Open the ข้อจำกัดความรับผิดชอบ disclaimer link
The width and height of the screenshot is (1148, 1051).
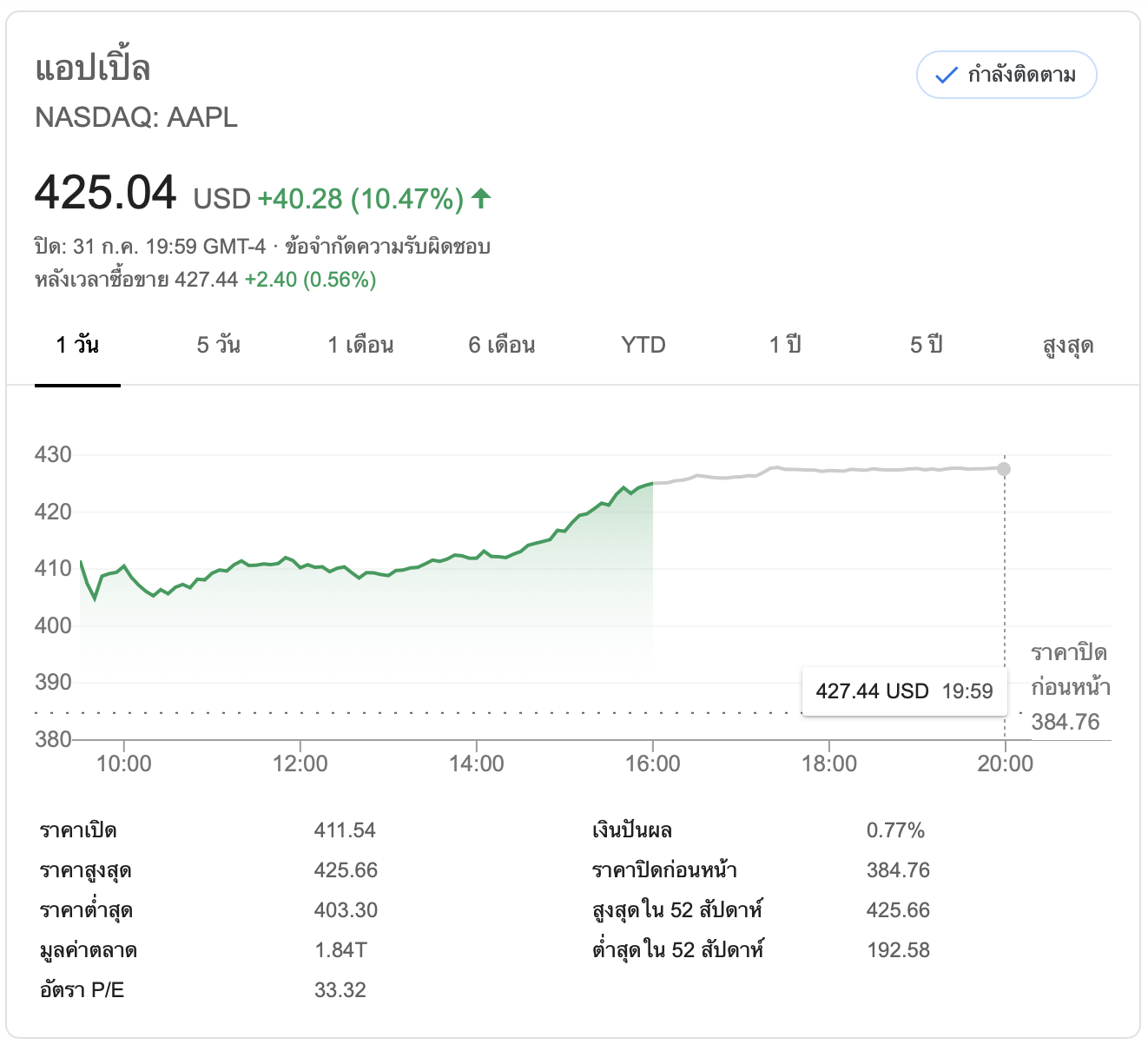(x=387, y=247)
